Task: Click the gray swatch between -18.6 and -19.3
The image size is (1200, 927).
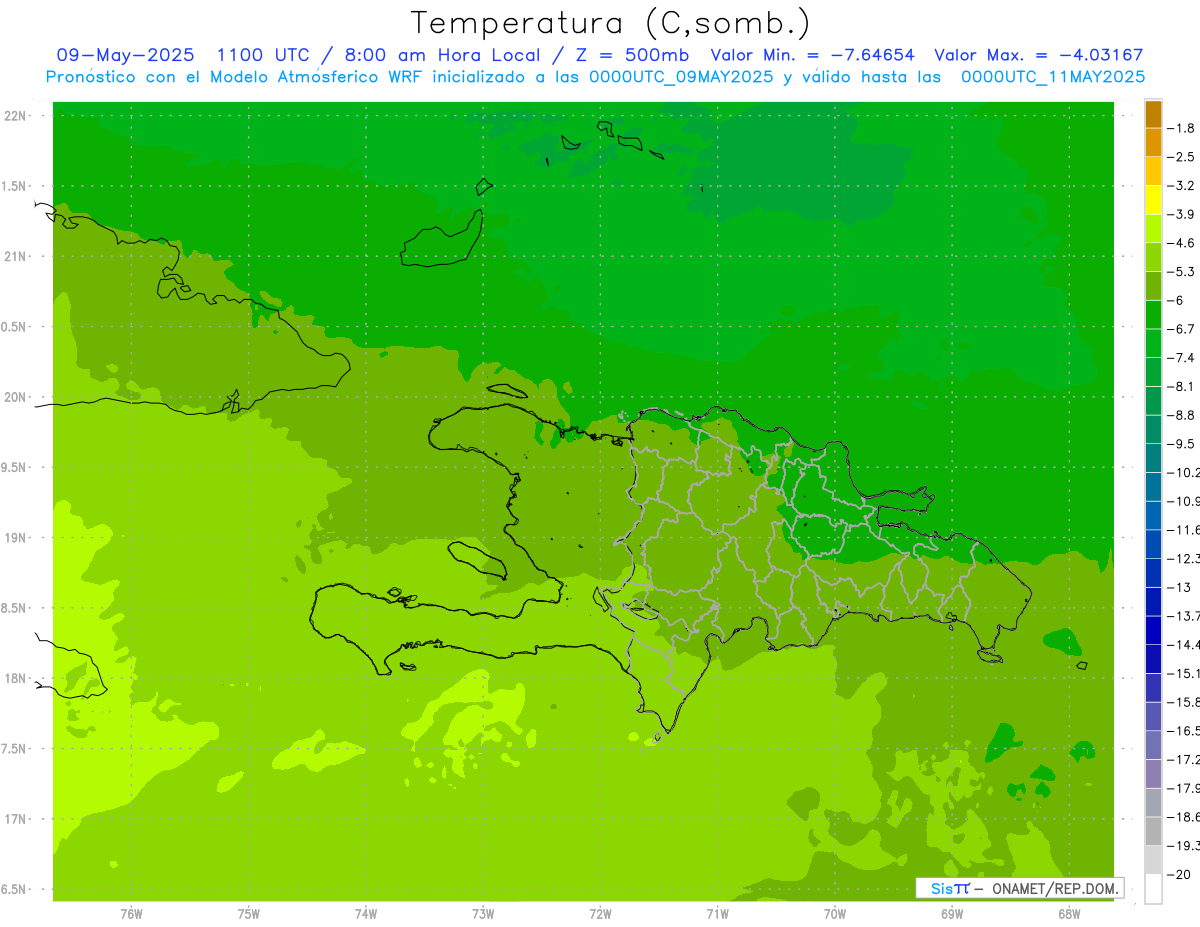Action: [1153, 831]
